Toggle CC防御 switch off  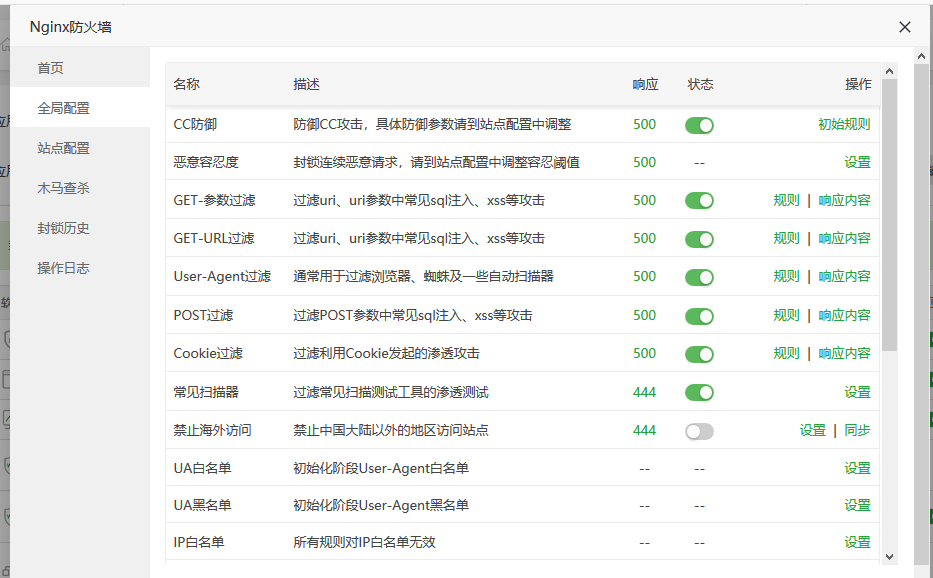point(699,125)
